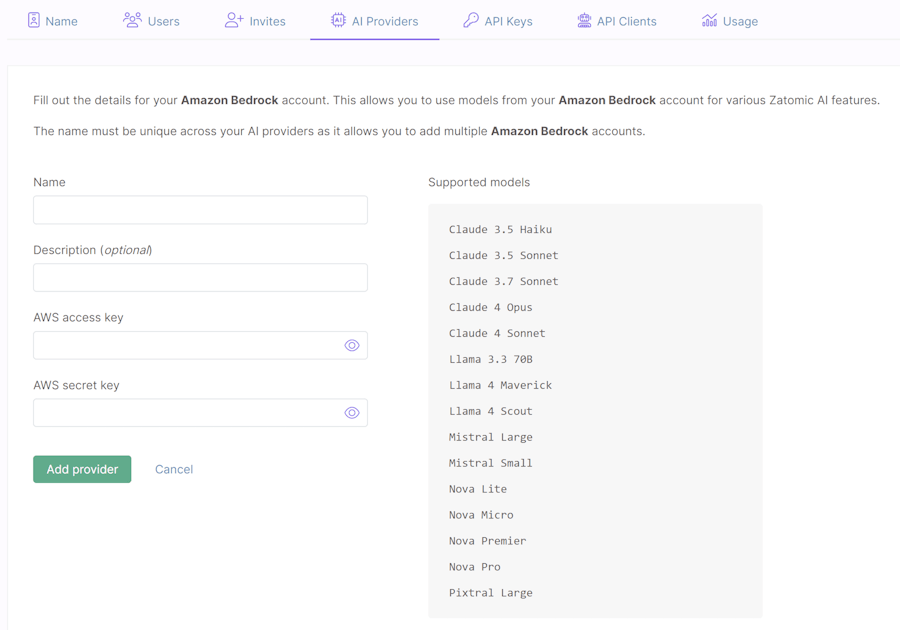Click the Usage chart icon
900x630 pixels.
pyautogui.click(x=709, y=20)
